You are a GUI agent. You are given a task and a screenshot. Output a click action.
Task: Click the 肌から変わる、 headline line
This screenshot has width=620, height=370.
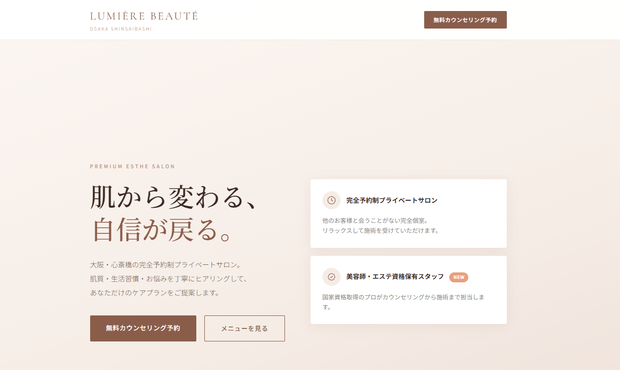pos(174,196)
